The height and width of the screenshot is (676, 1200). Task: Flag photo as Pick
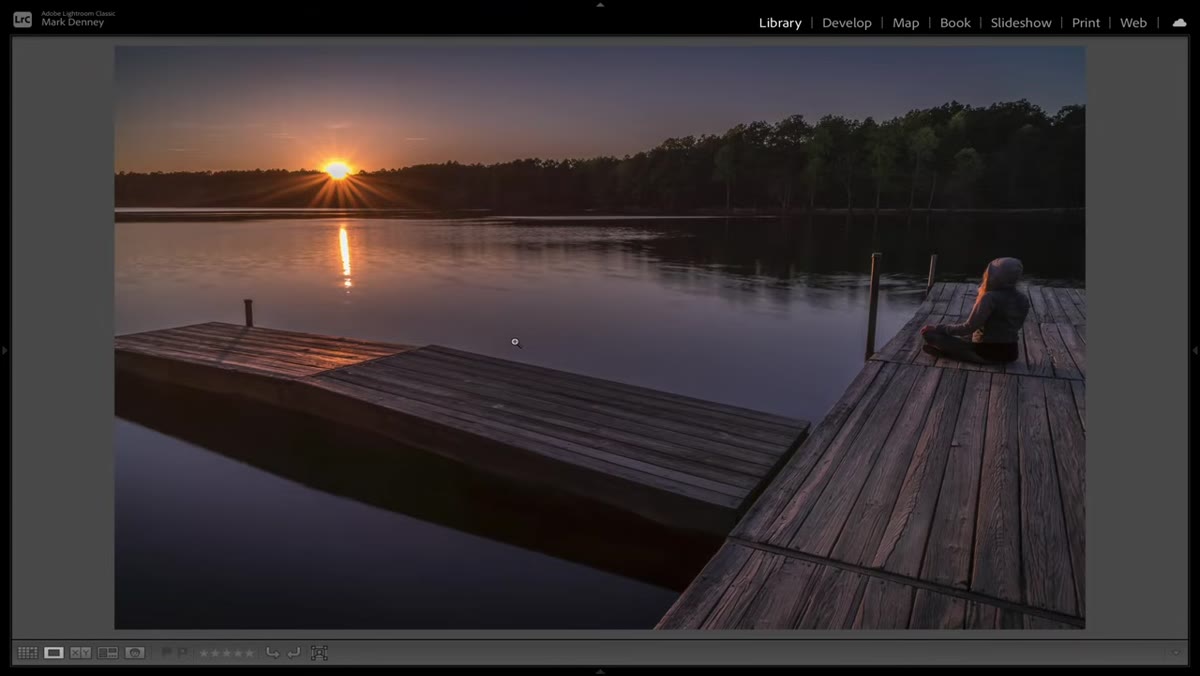click(167, 653)
